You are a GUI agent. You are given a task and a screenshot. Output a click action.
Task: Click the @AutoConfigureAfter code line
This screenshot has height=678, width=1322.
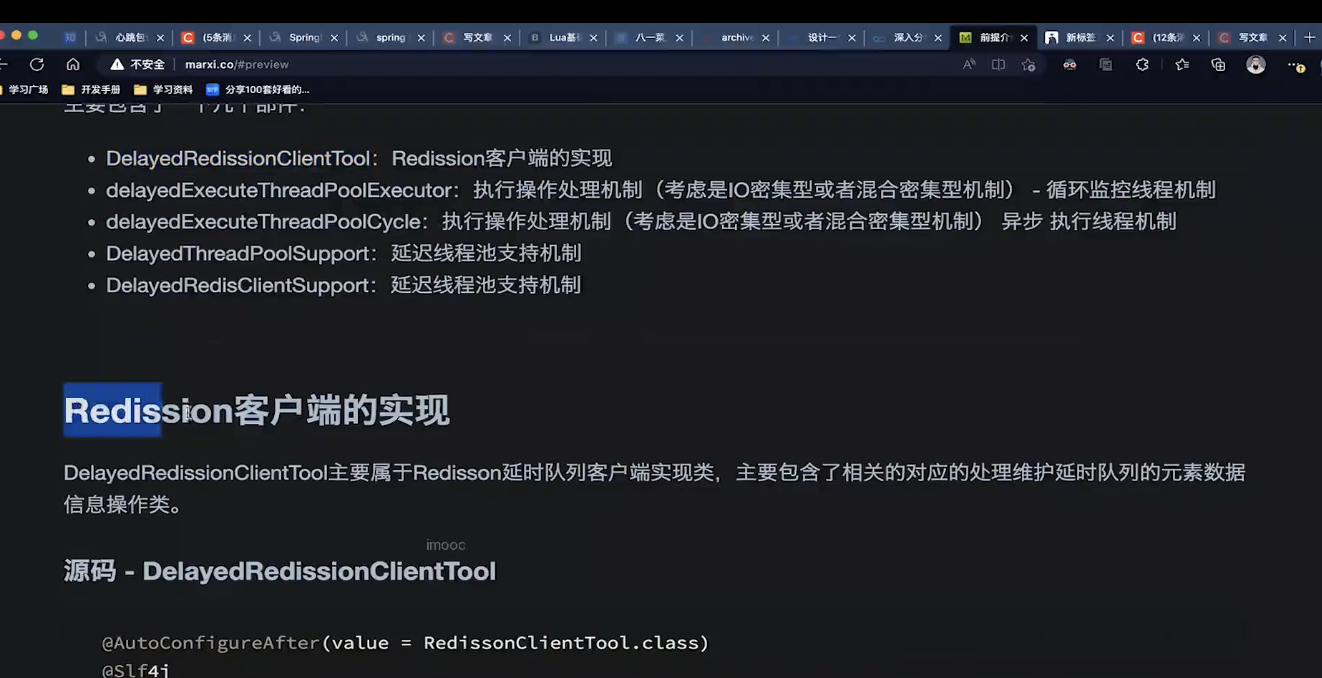pyautogui.click(x=405, y=642)
